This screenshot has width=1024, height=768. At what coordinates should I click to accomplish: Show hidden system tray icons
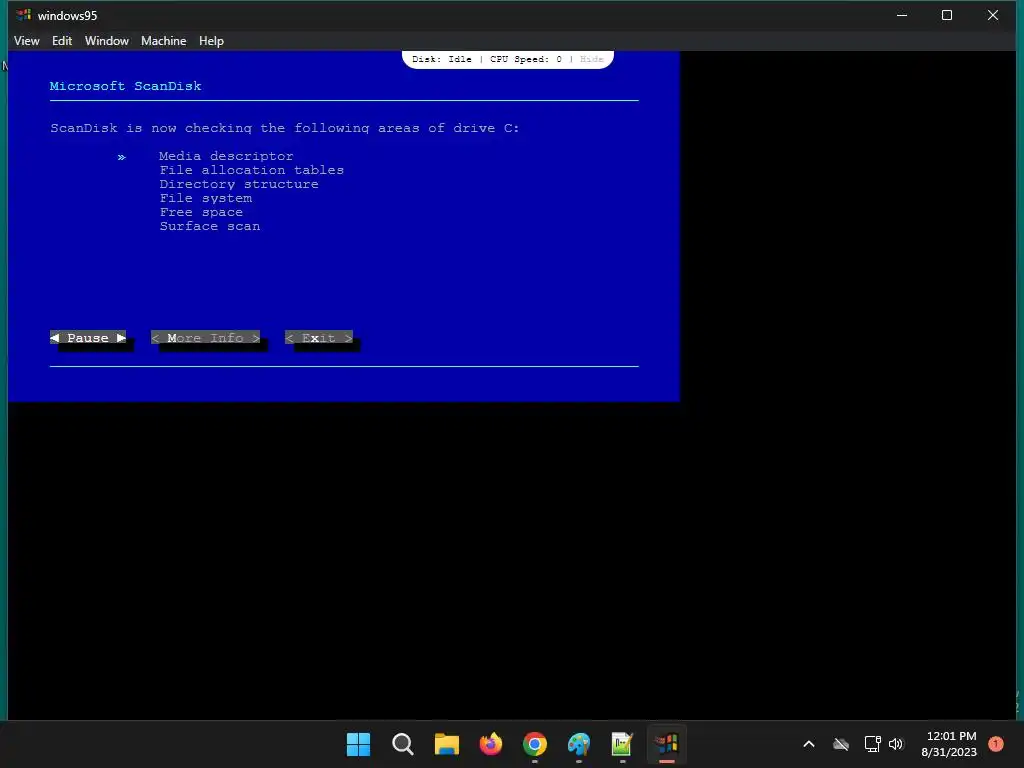808,744
